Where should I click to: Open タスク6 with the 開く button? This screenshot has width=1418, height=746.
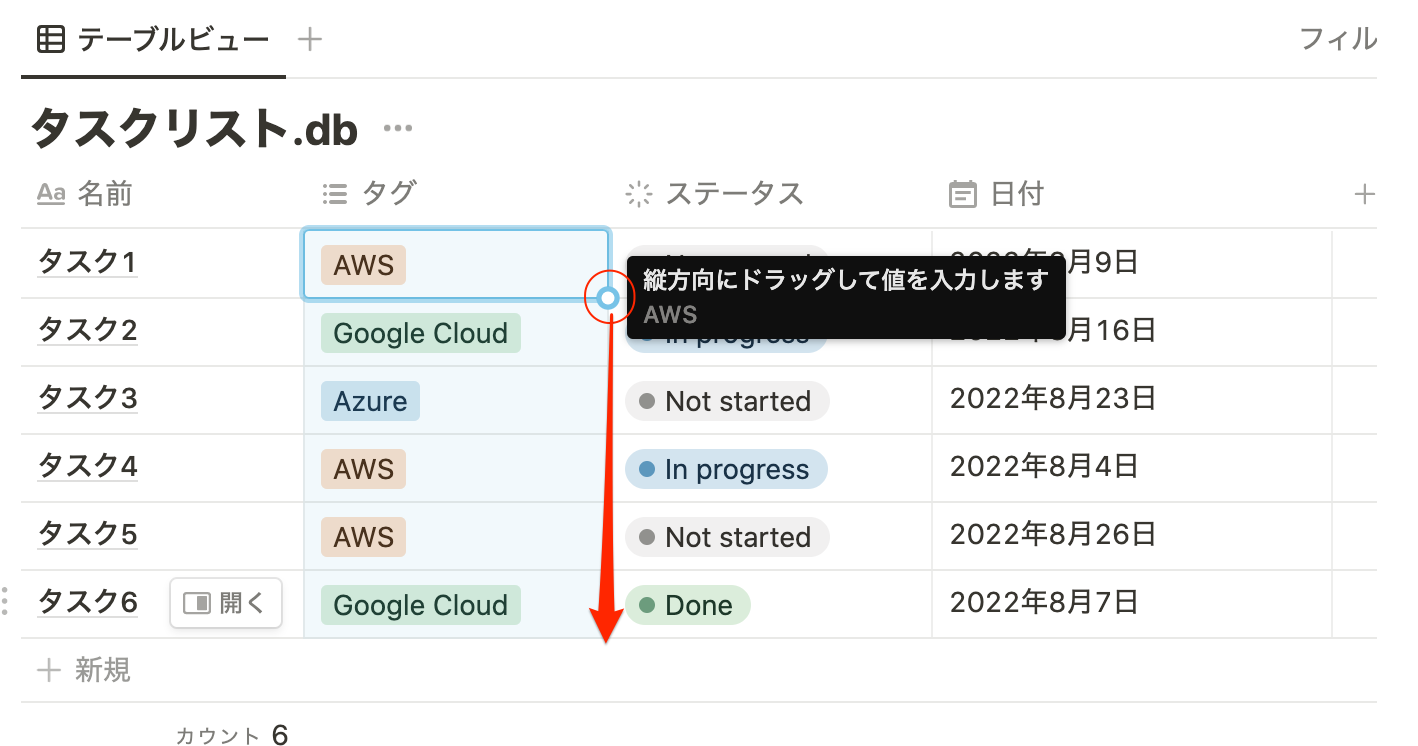[226, 602]
